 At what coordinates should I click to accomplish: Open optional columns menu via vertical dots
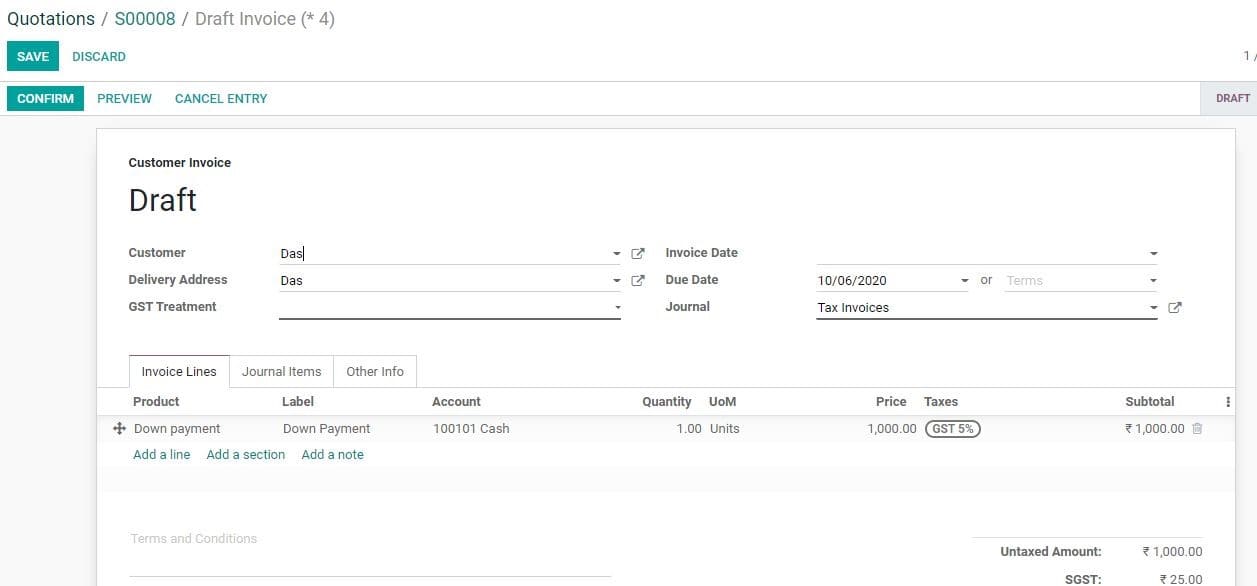pos(1227,401)
